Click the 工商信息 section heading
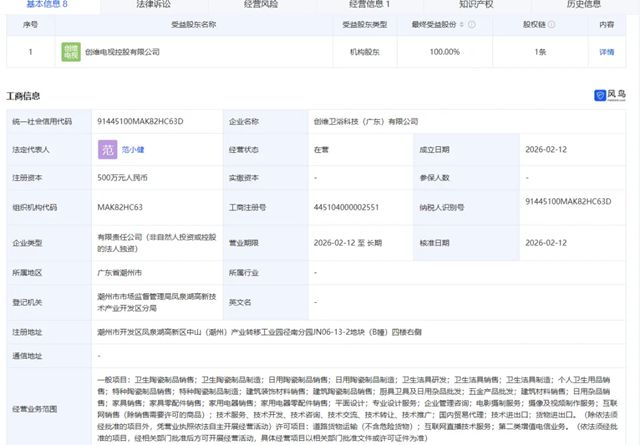Viewport: 640px width, 445px height. pos(23,96)
